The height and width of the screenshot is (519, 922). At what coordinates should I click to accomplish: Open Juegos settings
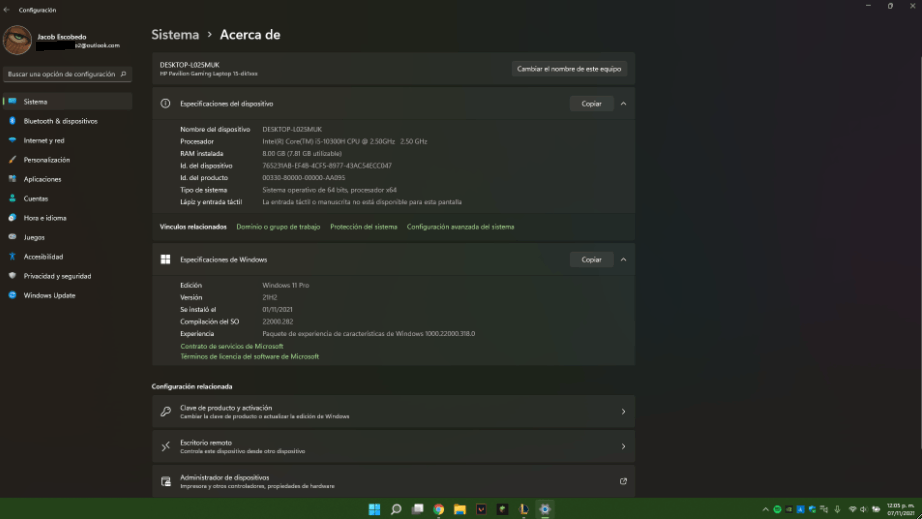(68, 237)
